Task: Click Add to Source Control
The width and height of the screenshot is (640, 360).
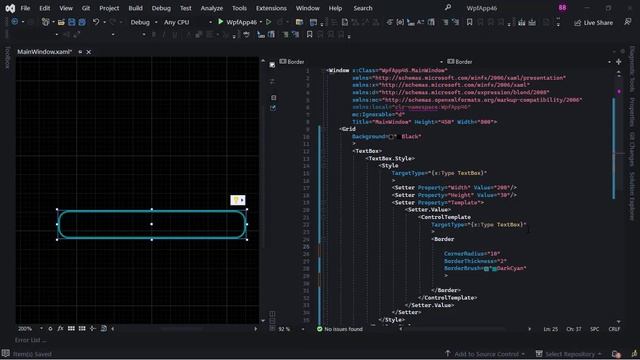Action: (485, 354)
